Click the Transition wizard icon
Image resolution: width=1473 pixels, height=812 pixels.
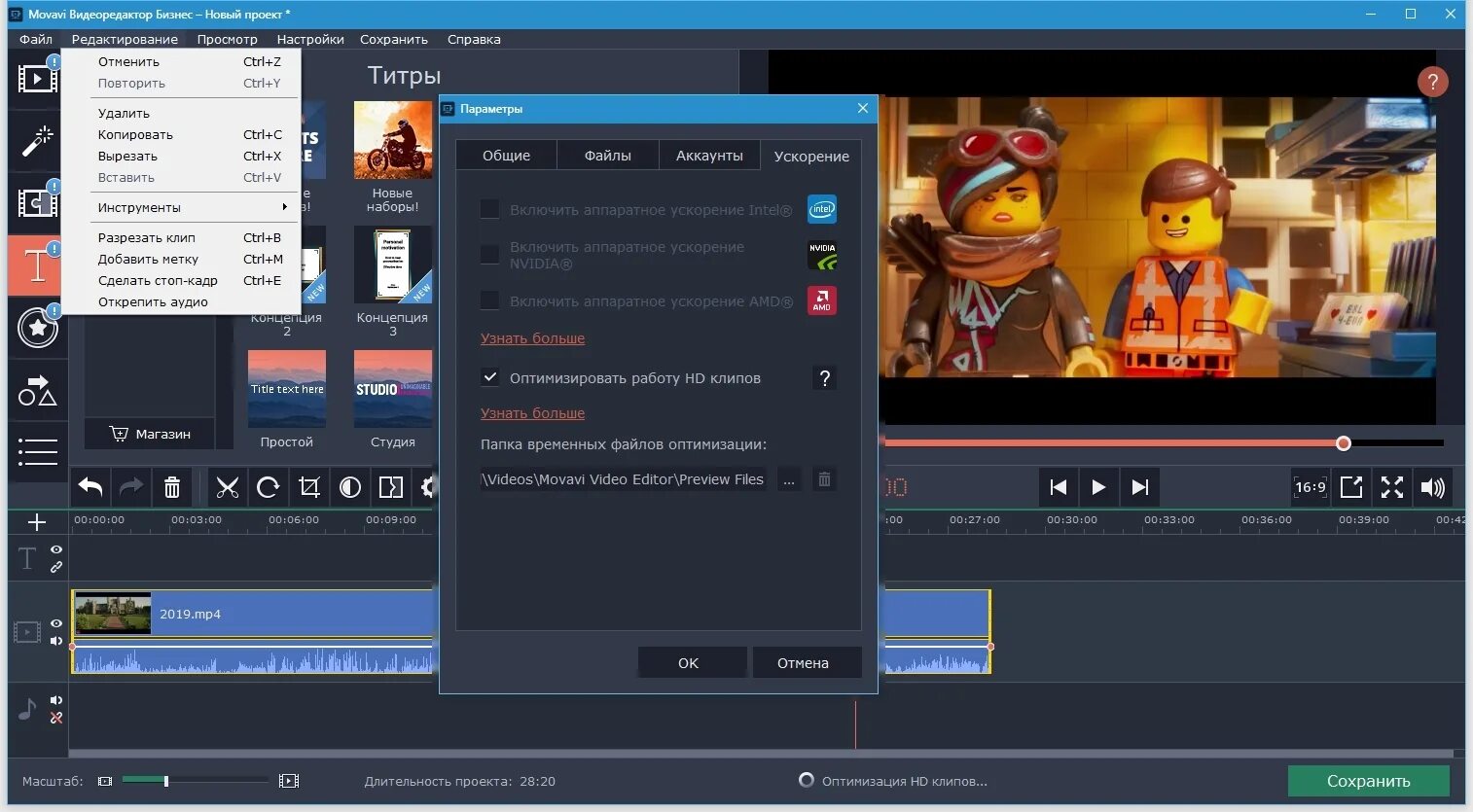tap(391, 487)
